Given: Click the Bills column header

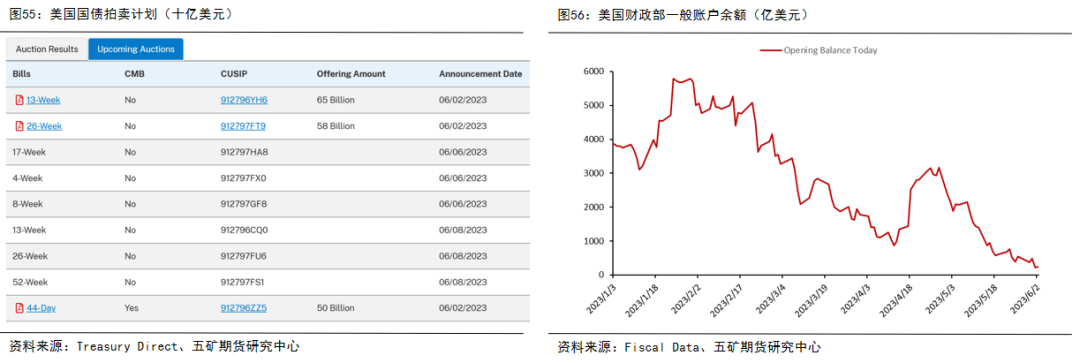Looking at the screenshot, I should pos(21,74).
